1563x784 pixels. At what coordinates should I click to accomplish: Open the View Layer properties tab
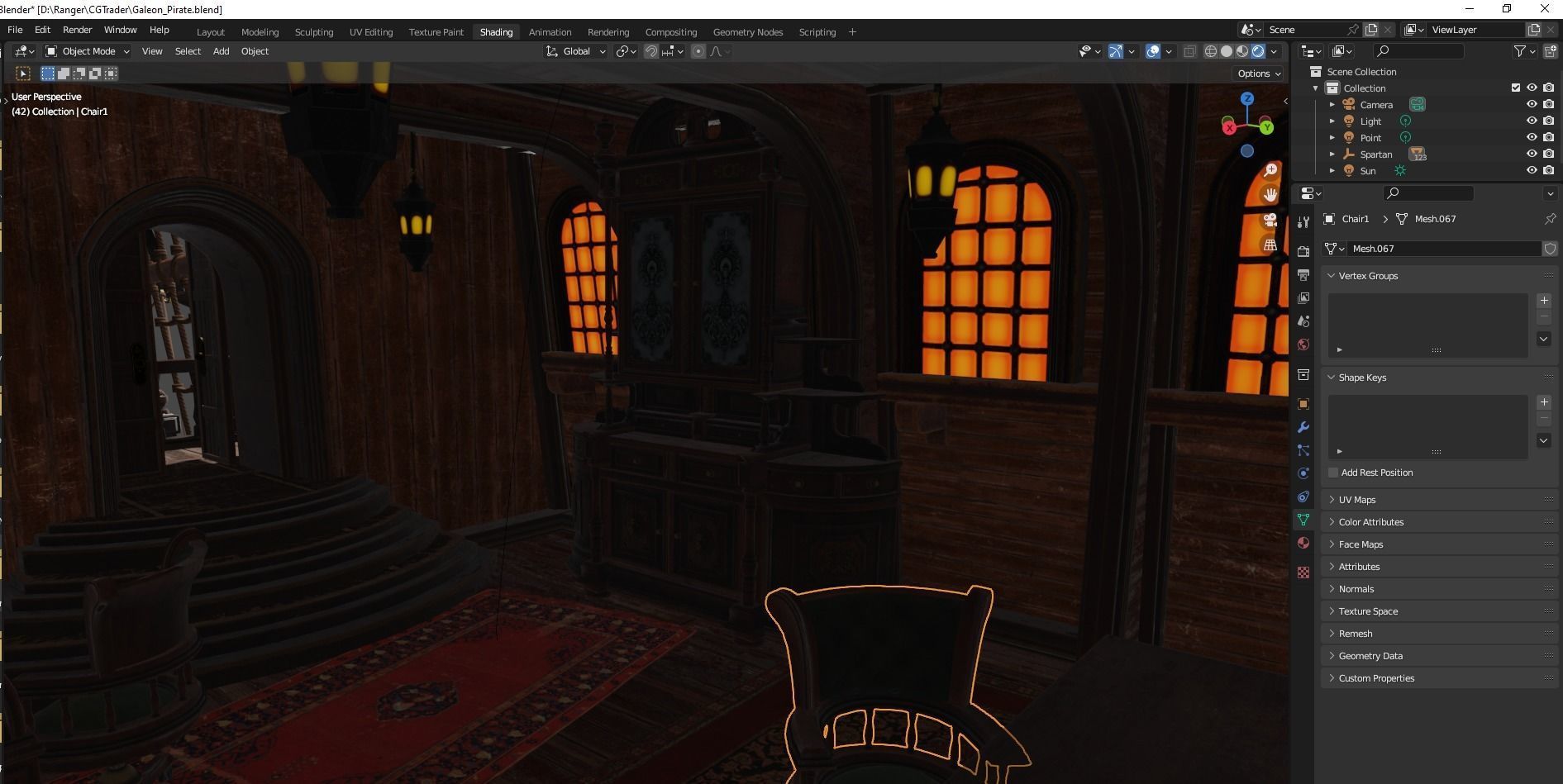[1303, 297]
